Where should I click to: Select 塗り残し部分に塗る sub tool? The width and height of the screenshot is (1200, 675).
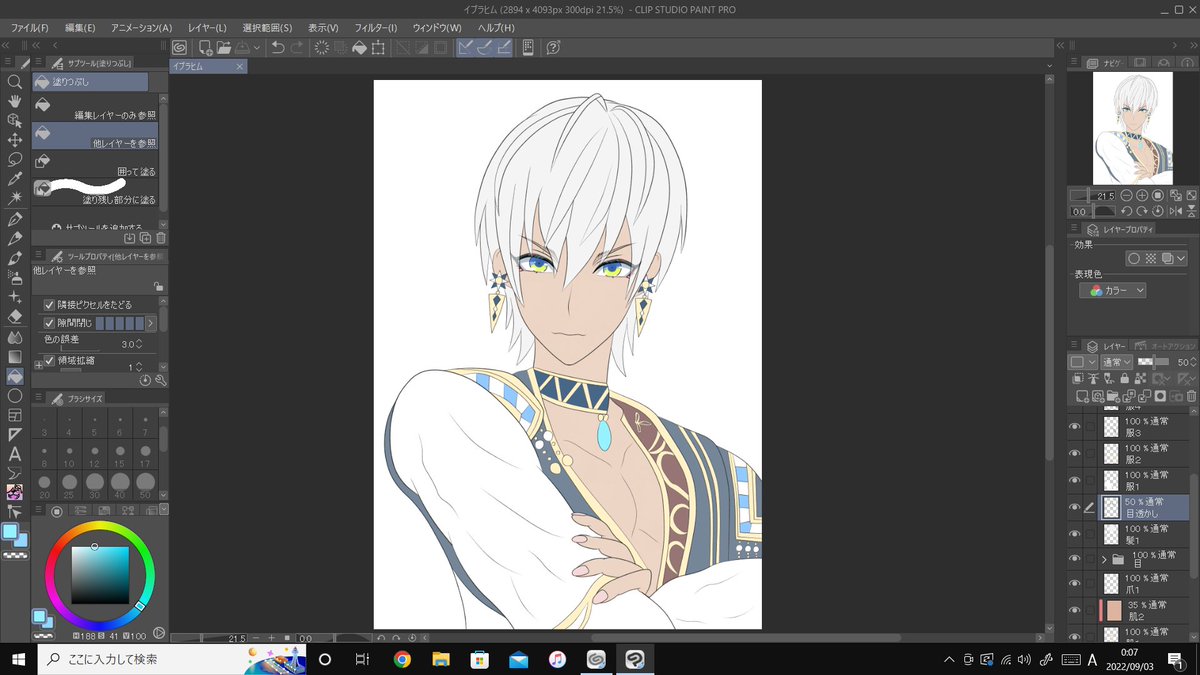(95, 193)
